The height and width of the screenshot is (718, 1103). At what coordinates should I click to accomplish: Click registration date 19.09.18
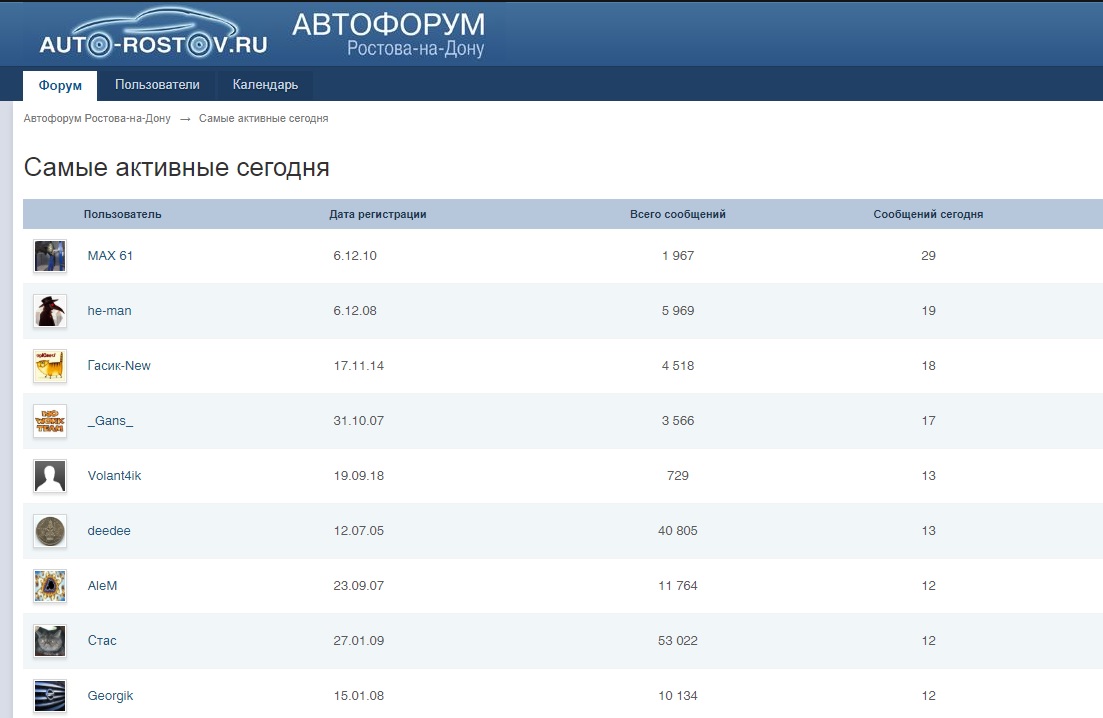(x=359, y=475)
